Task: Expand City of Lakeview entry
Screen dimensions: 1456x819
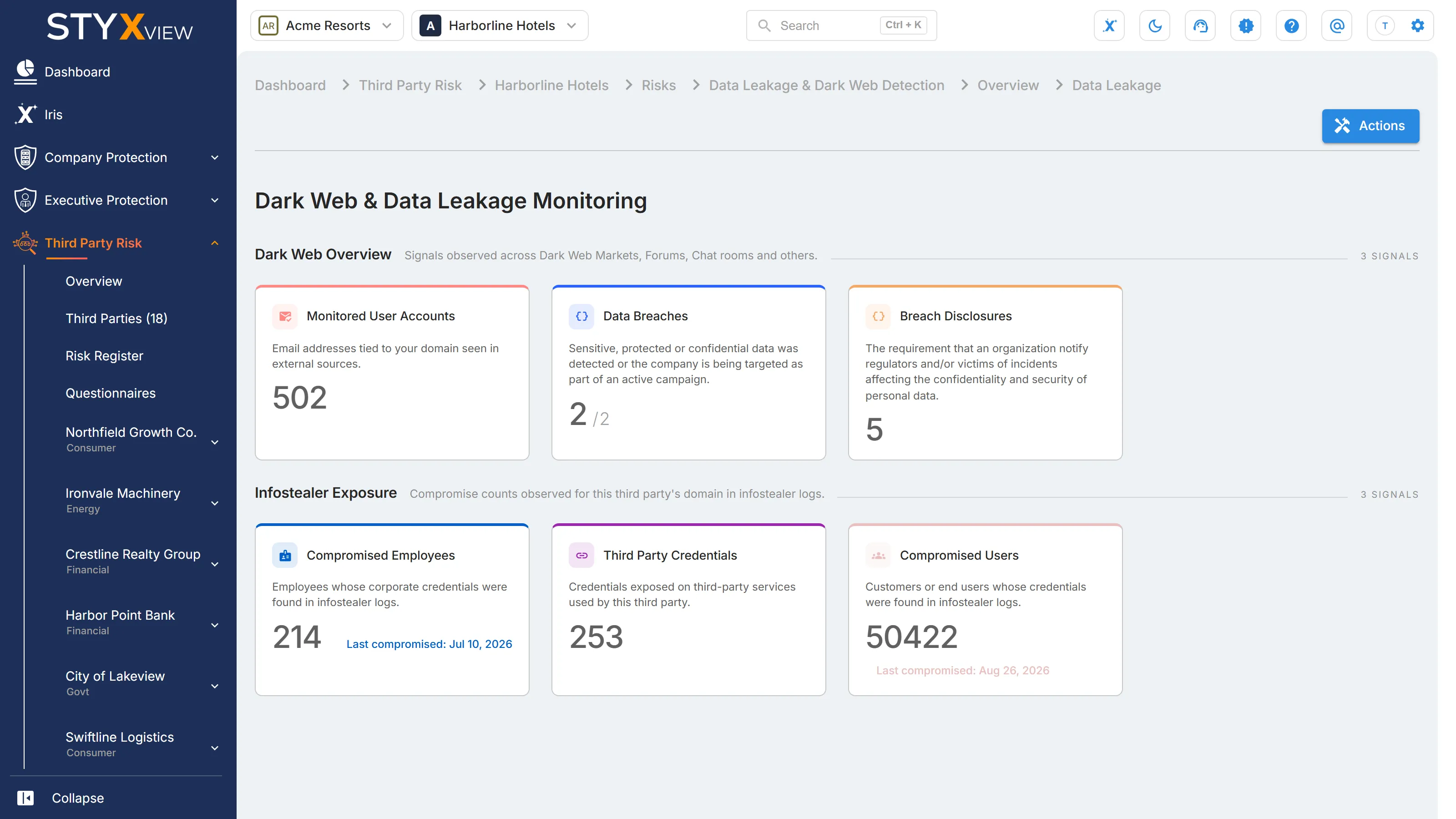Action: [215, 686]
